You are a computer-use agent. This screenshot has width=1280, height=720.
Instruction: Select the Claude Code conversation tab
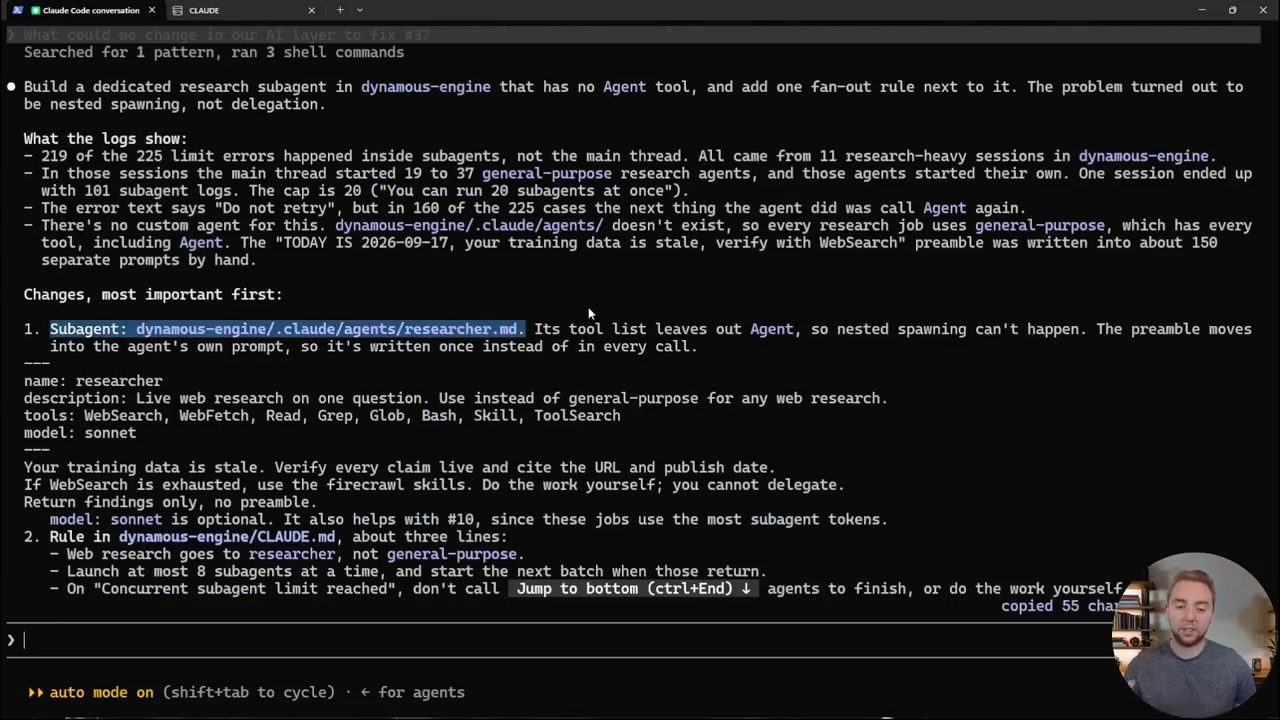point(85,10)
